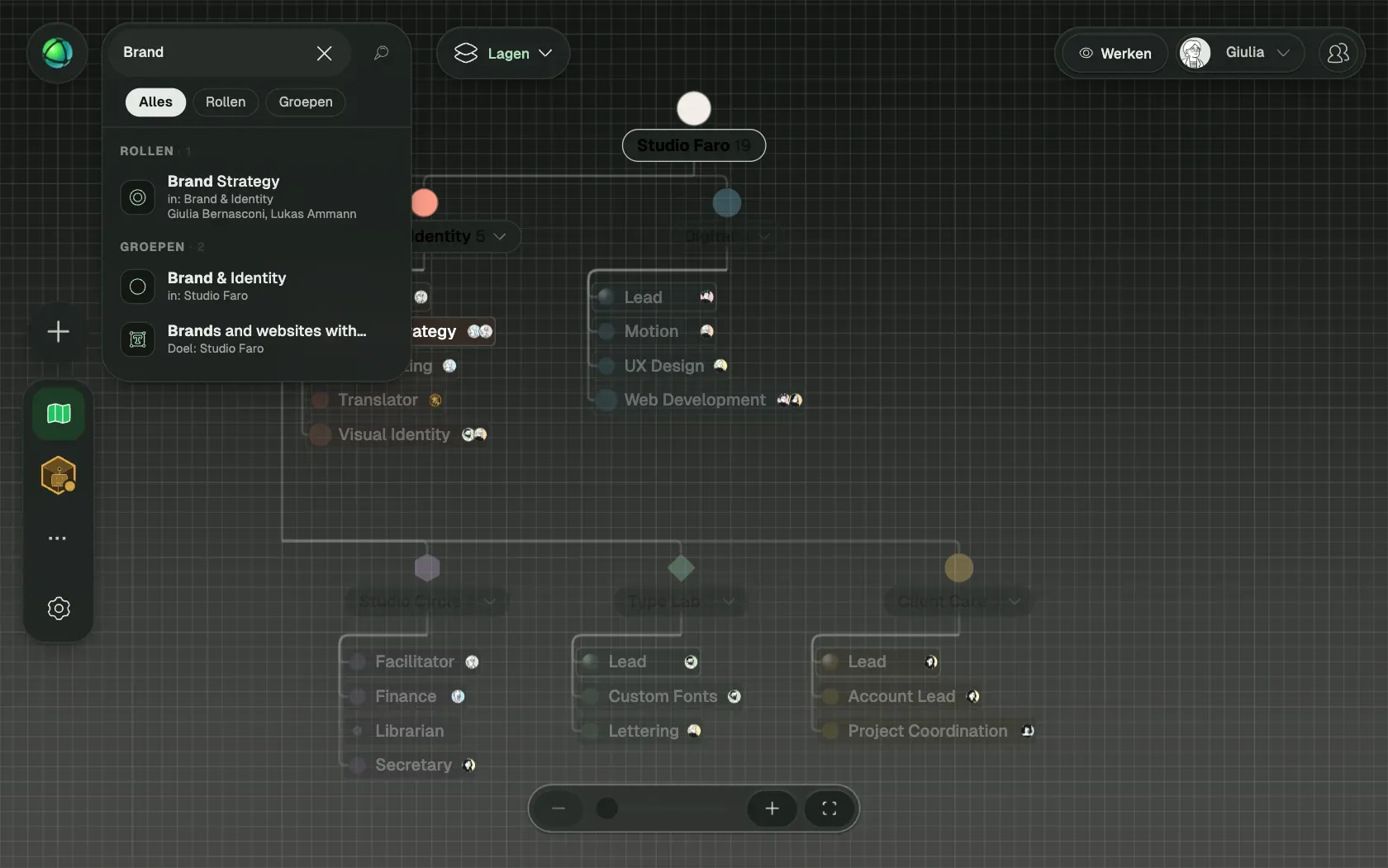The width and height of the screenshot is (1388, 868).
Task: Open the settings gear
Action: (x=59, y=609)
